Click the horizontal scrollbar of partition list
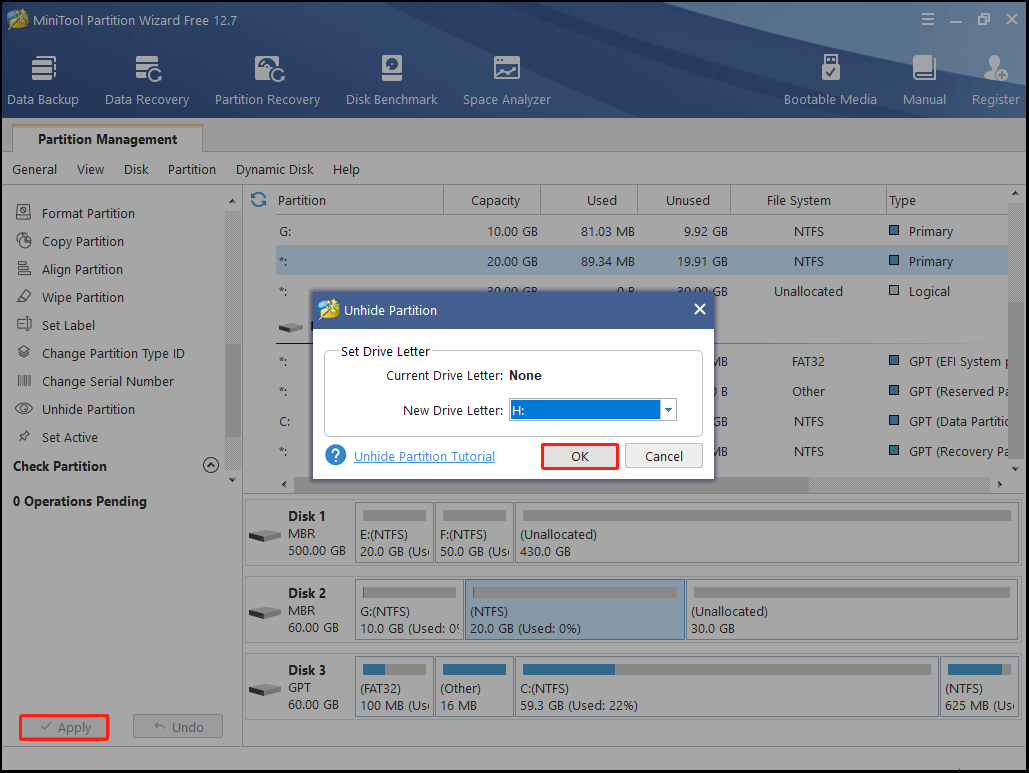 click(x=551, y=484)
